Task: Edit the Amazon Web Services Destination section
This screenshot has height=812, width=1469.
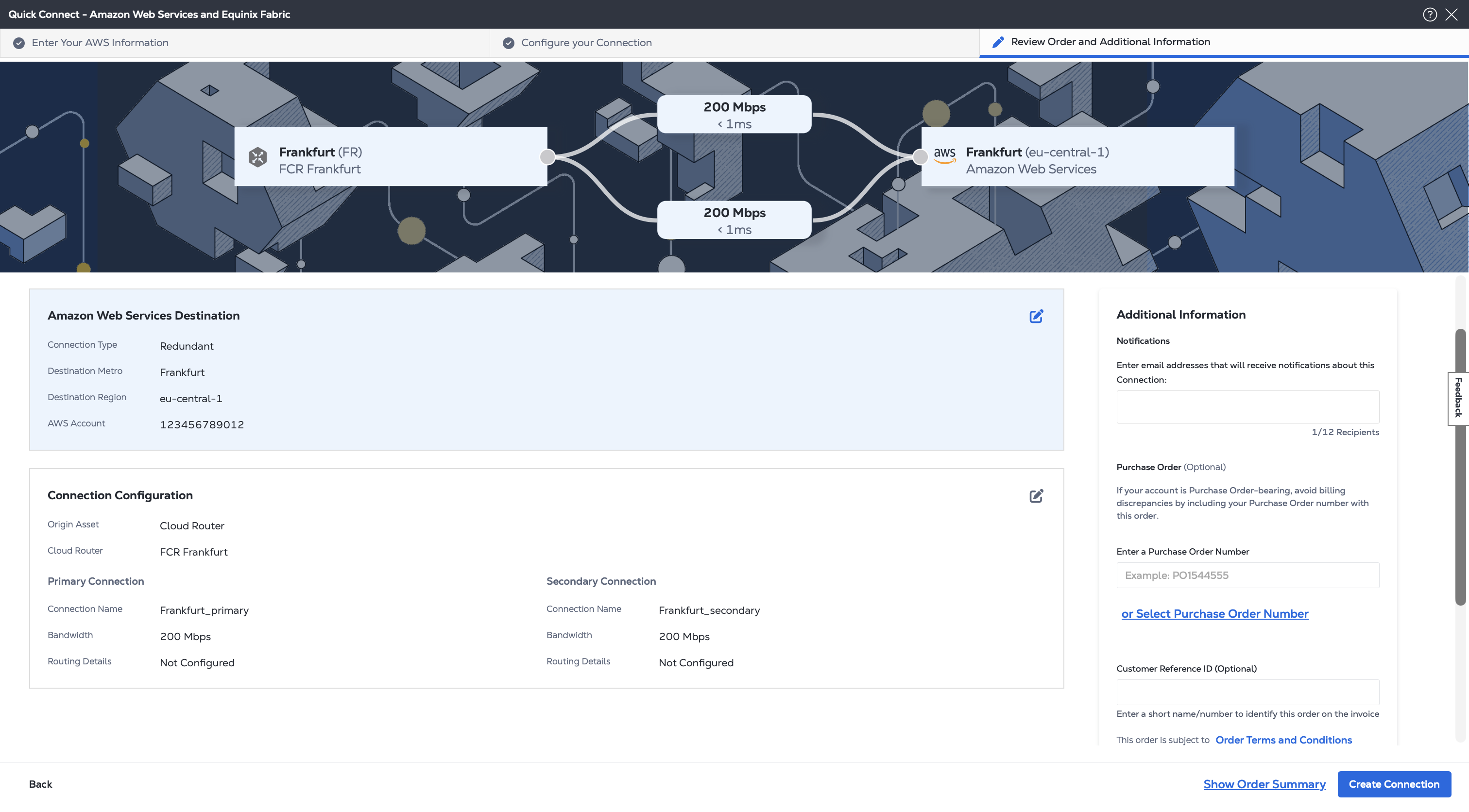Action: (x=1036, y=317)
